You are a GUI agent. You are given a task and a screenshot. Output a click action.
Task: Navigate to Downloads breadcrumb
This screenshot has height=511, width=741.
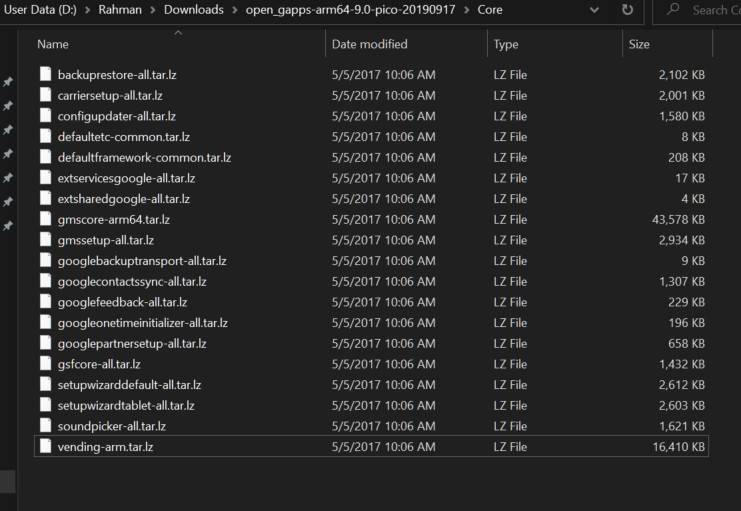(x=194, y=9)
